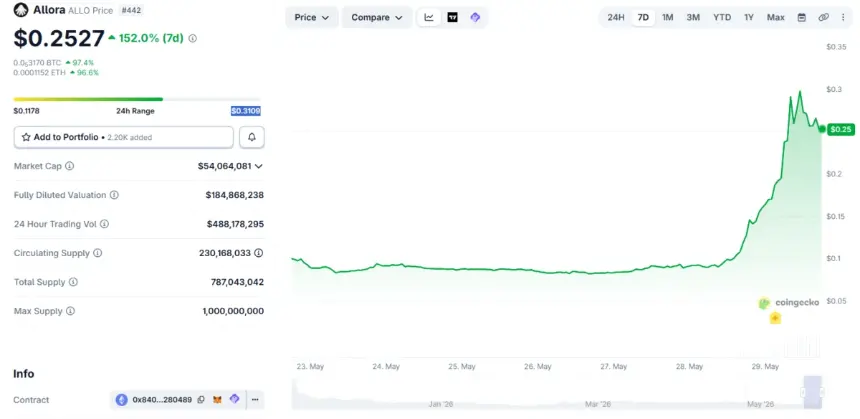Open the calendar date range icon
Screen dimensions: 860x419
pyautogui.click(x=801, y=18)
